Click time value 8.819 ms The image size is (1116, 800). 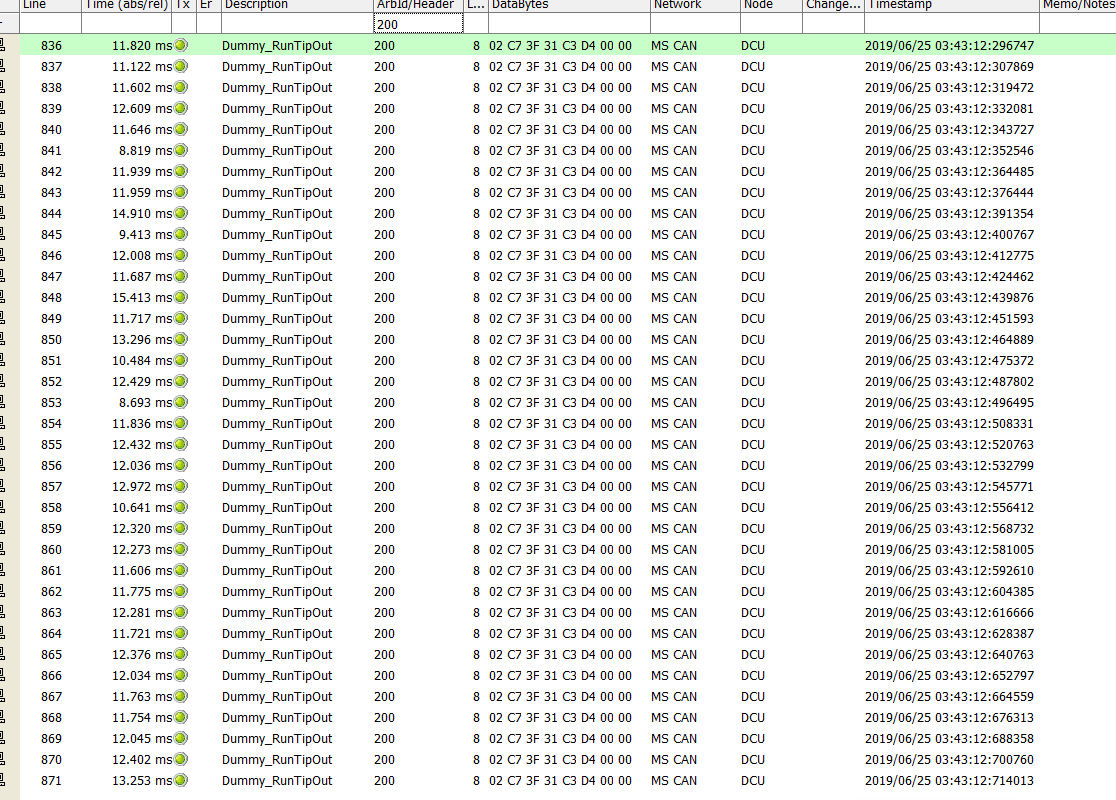(x=145, y=150)
